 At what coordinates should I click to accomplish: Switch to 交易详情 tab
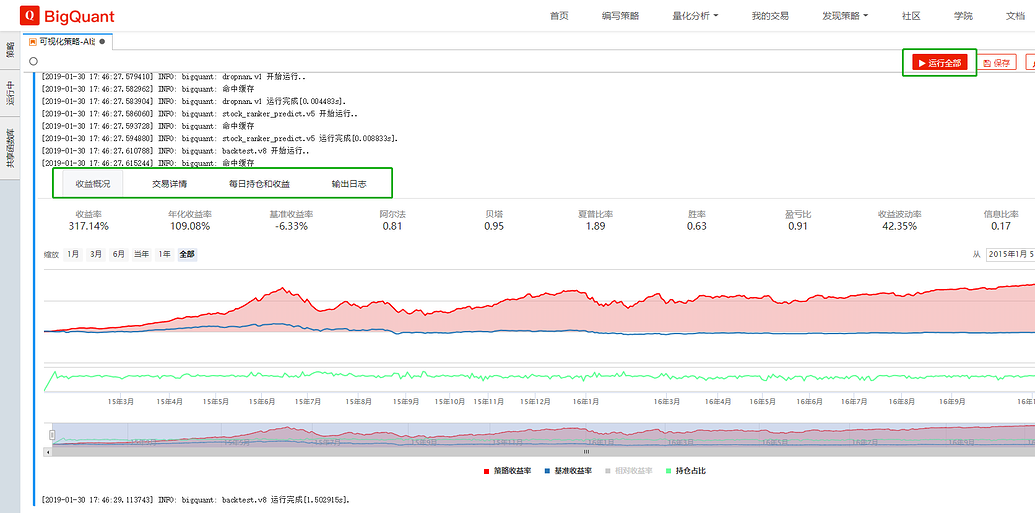170,184
